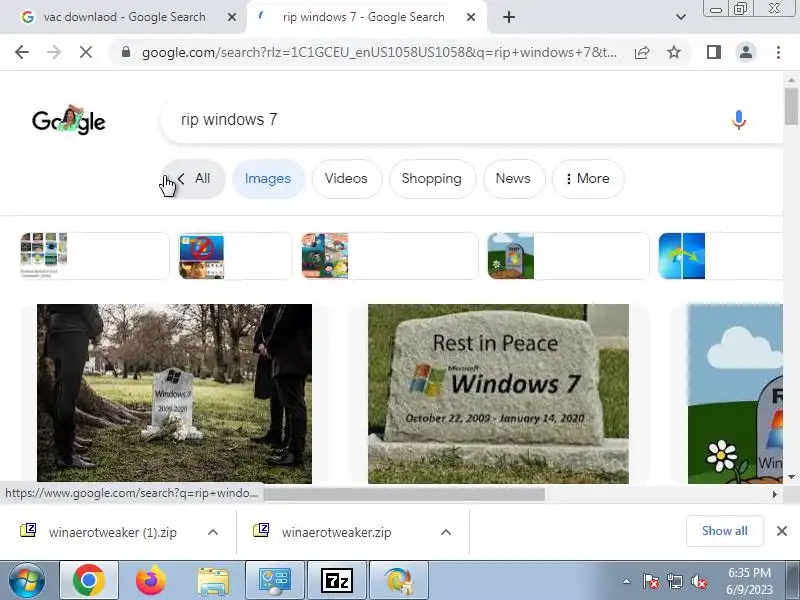Expand the tab search chevron
This screenshot has width=800, height=600.
point(681,17)
